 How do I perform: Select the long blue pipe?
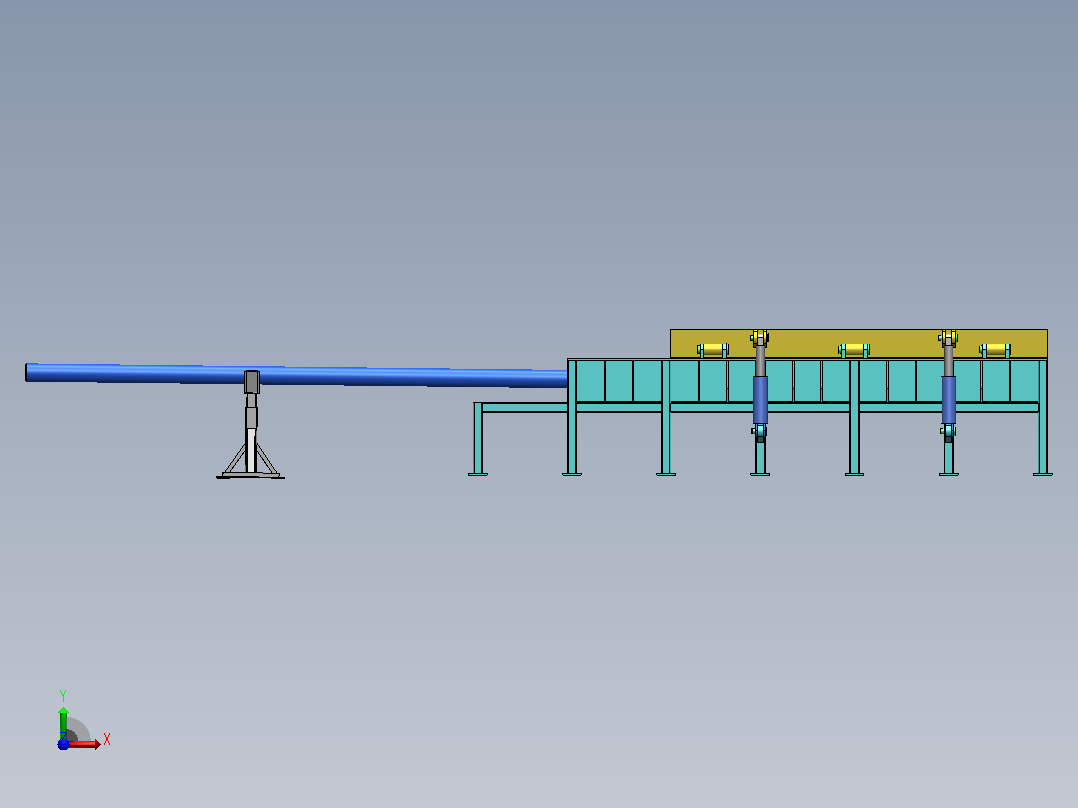click(296, 375)
